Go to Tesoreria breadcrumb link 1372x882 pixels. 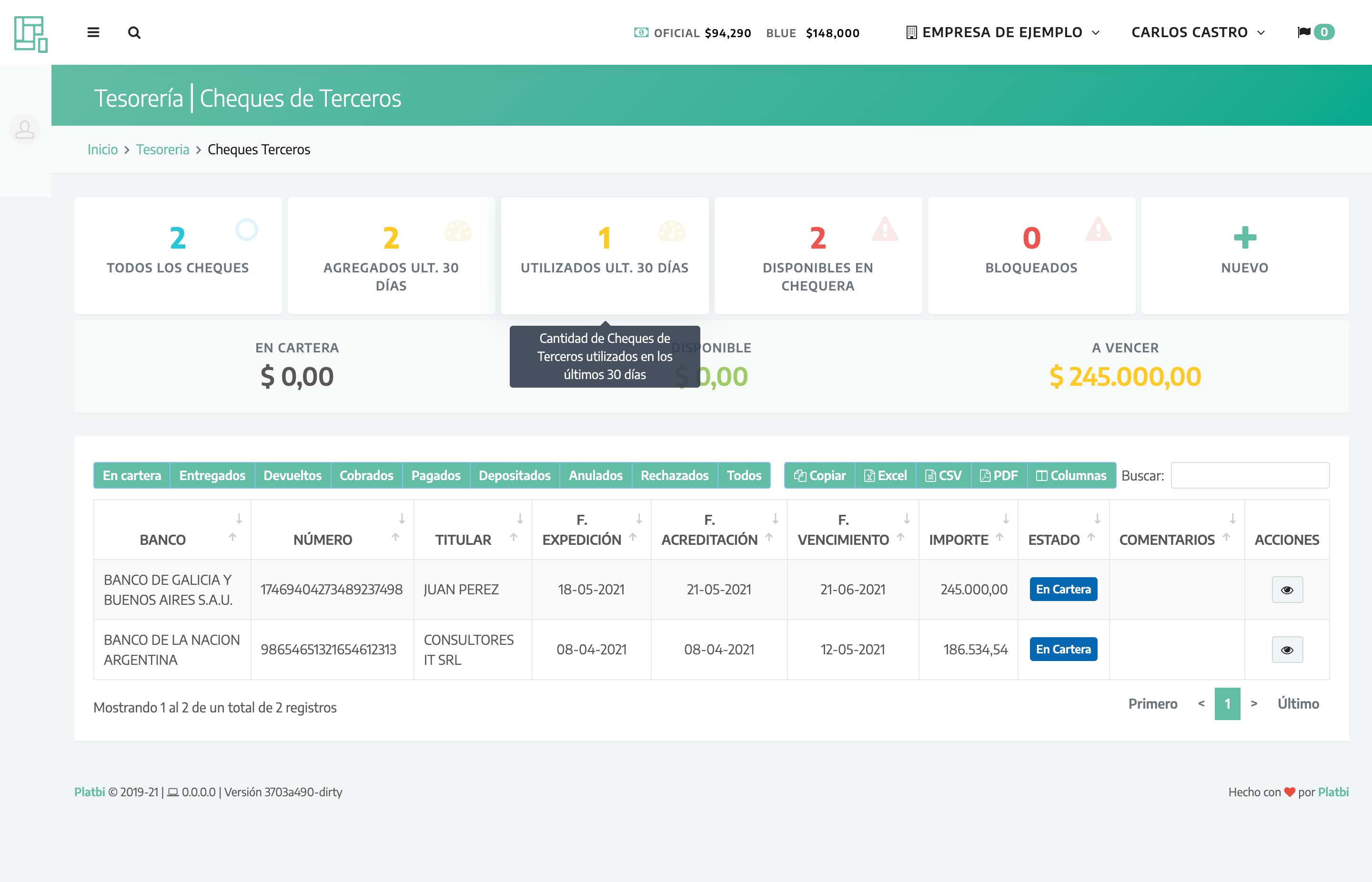162,150
